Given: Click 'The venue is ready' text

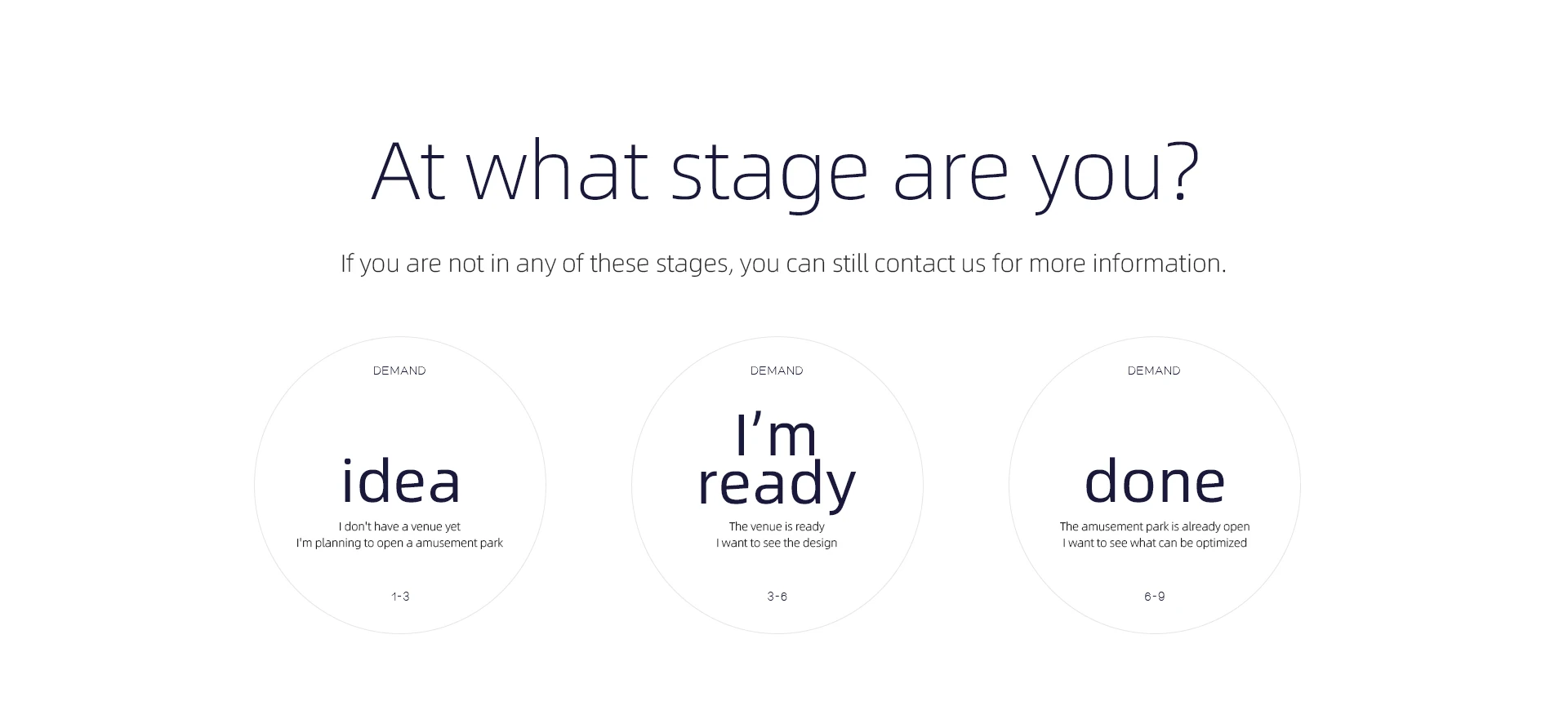Looking at the screenshot, I should click(777, 526).
